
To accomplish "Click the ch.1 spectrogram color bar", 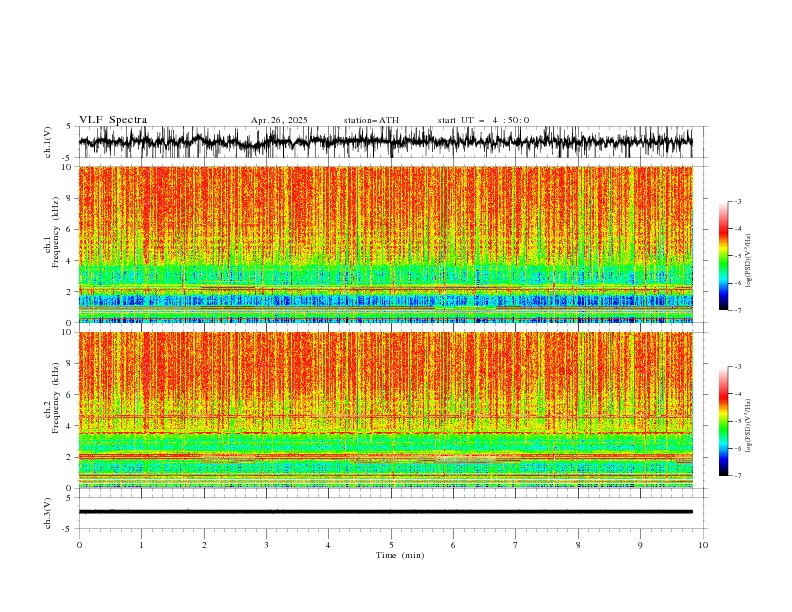I will pyautogui.click(x=723, y=256).
